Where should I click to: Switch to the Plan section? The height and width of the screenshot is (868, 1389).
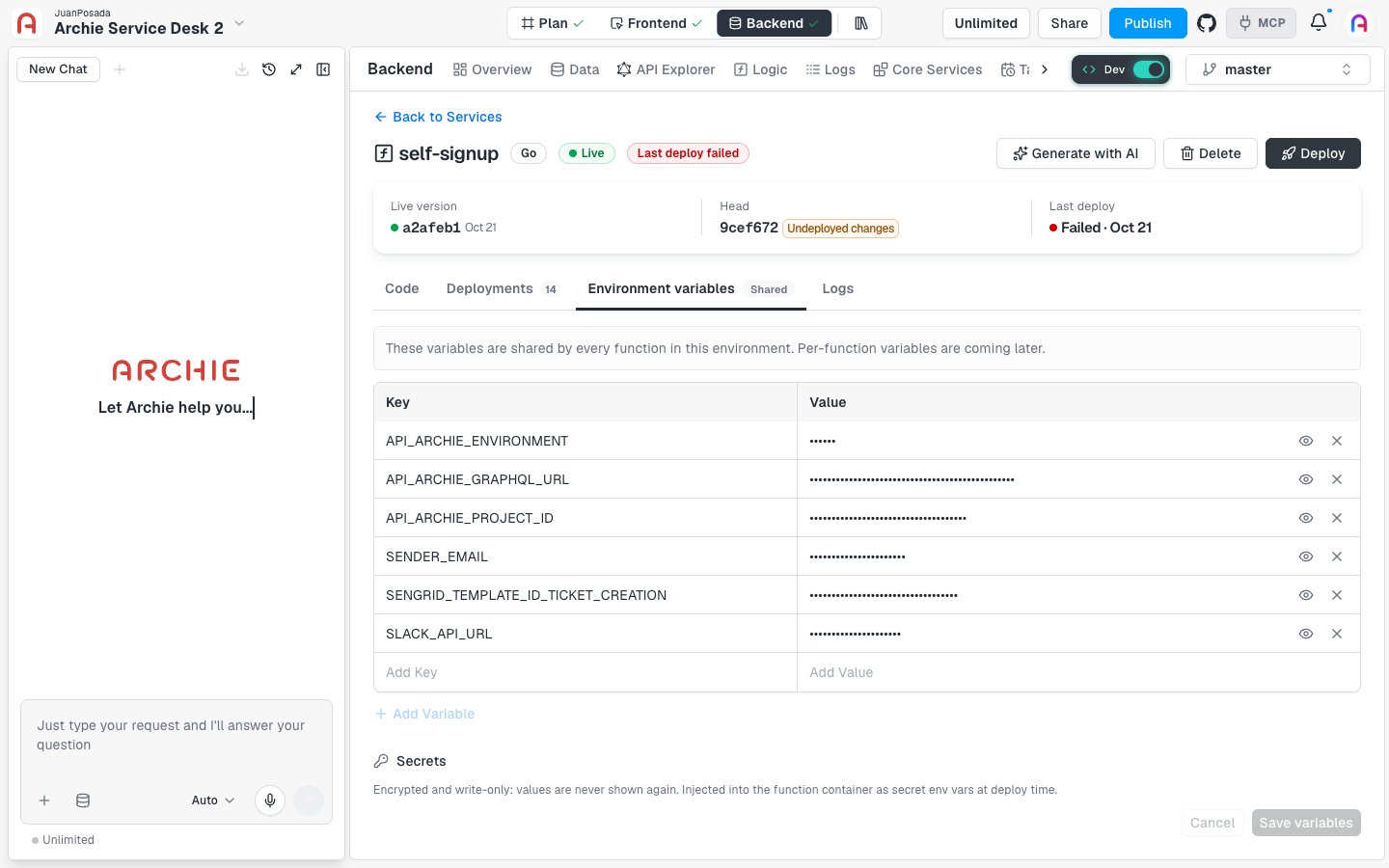point(552,23)
